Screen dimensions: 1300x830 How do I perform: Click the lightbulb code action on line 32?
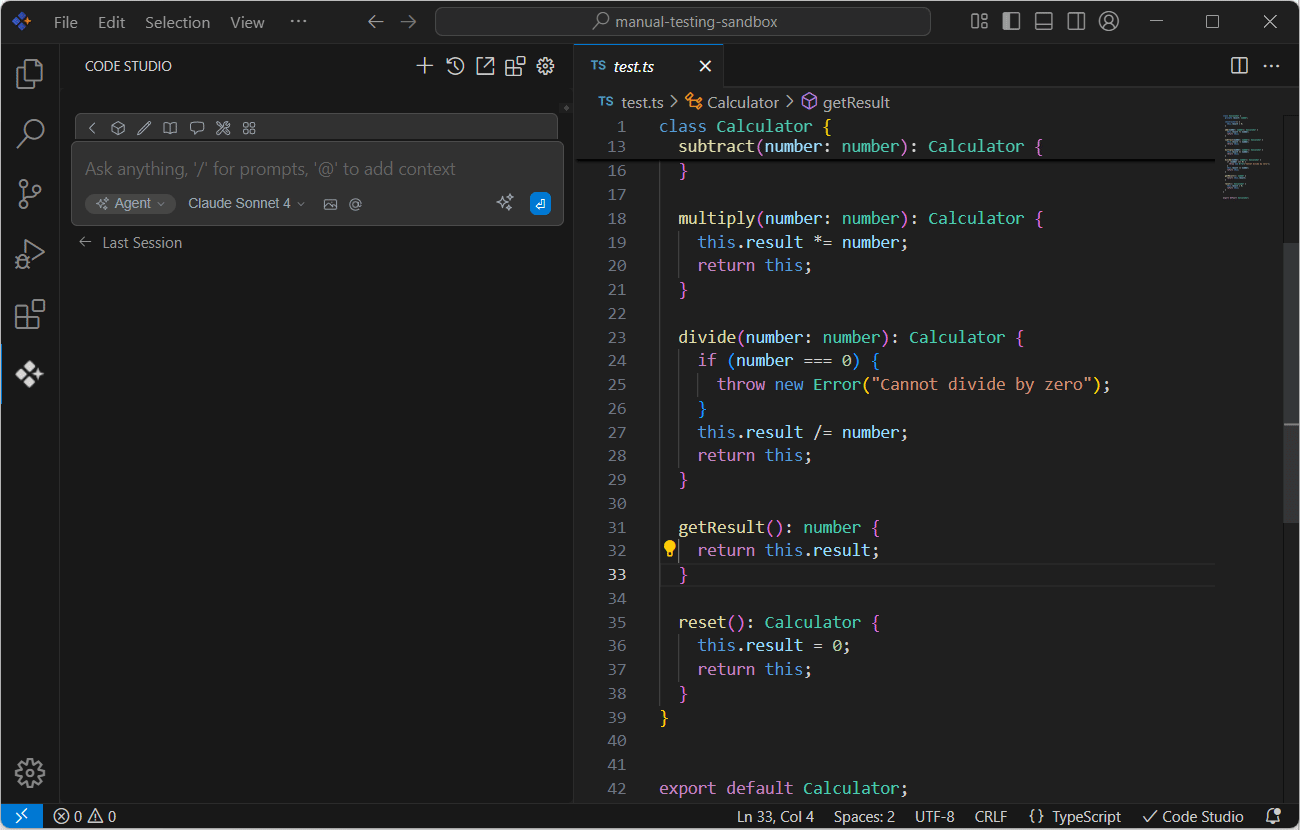tap(670, 549)
